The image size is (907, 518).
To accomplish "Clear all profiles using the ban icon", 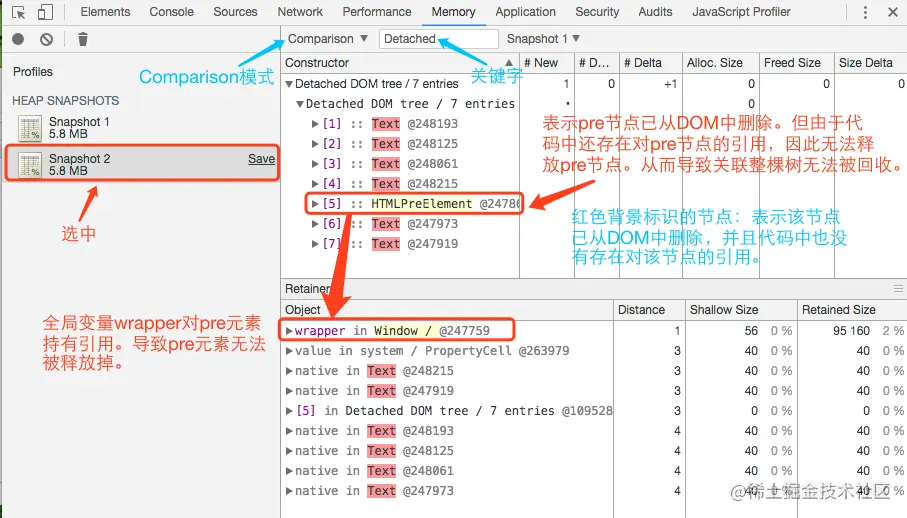I will click(46, 39).
